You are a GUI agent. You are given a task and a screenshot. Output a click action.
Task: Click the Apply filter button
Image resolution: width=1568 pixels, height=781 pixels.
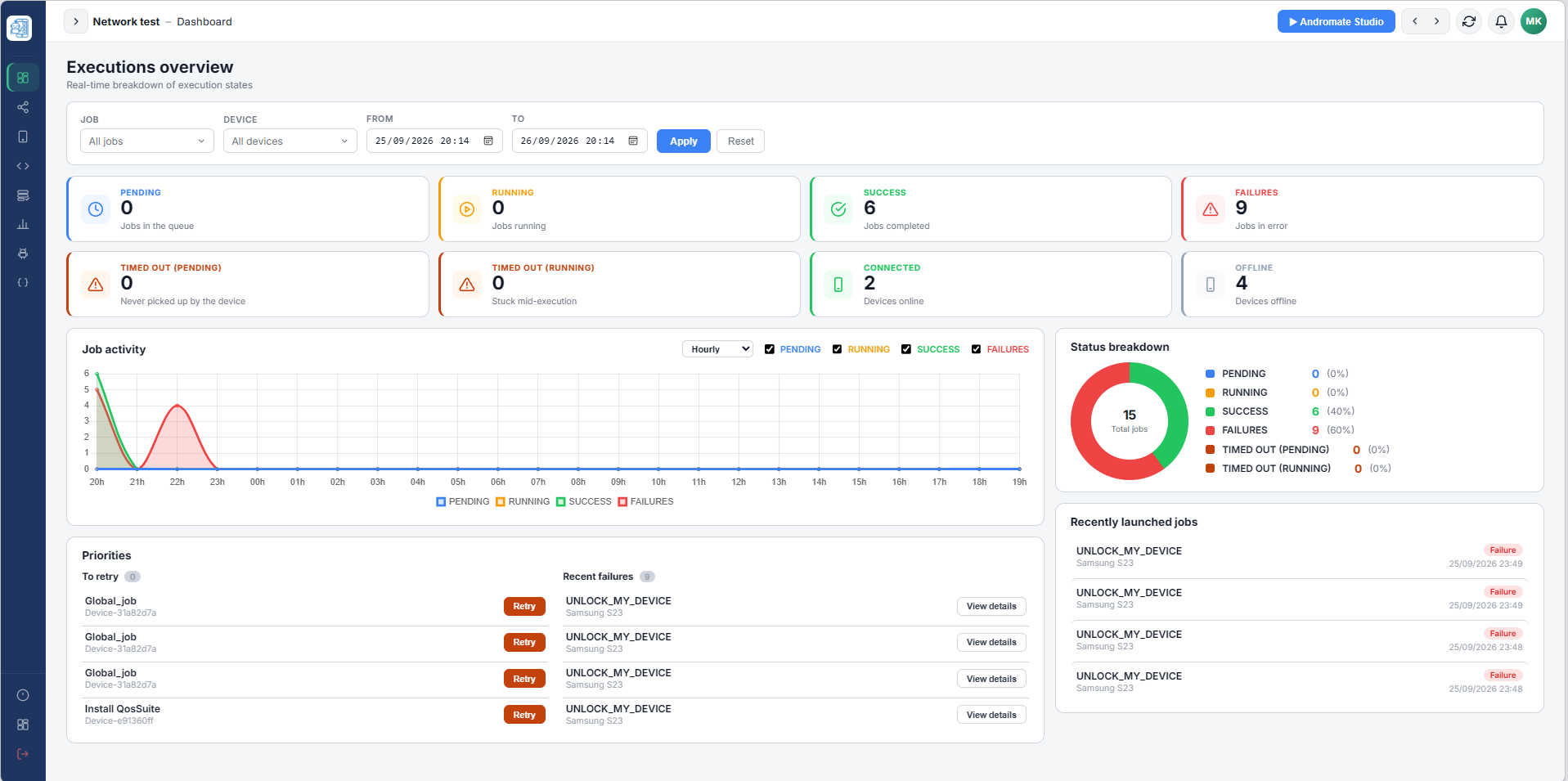coord(684,141)
